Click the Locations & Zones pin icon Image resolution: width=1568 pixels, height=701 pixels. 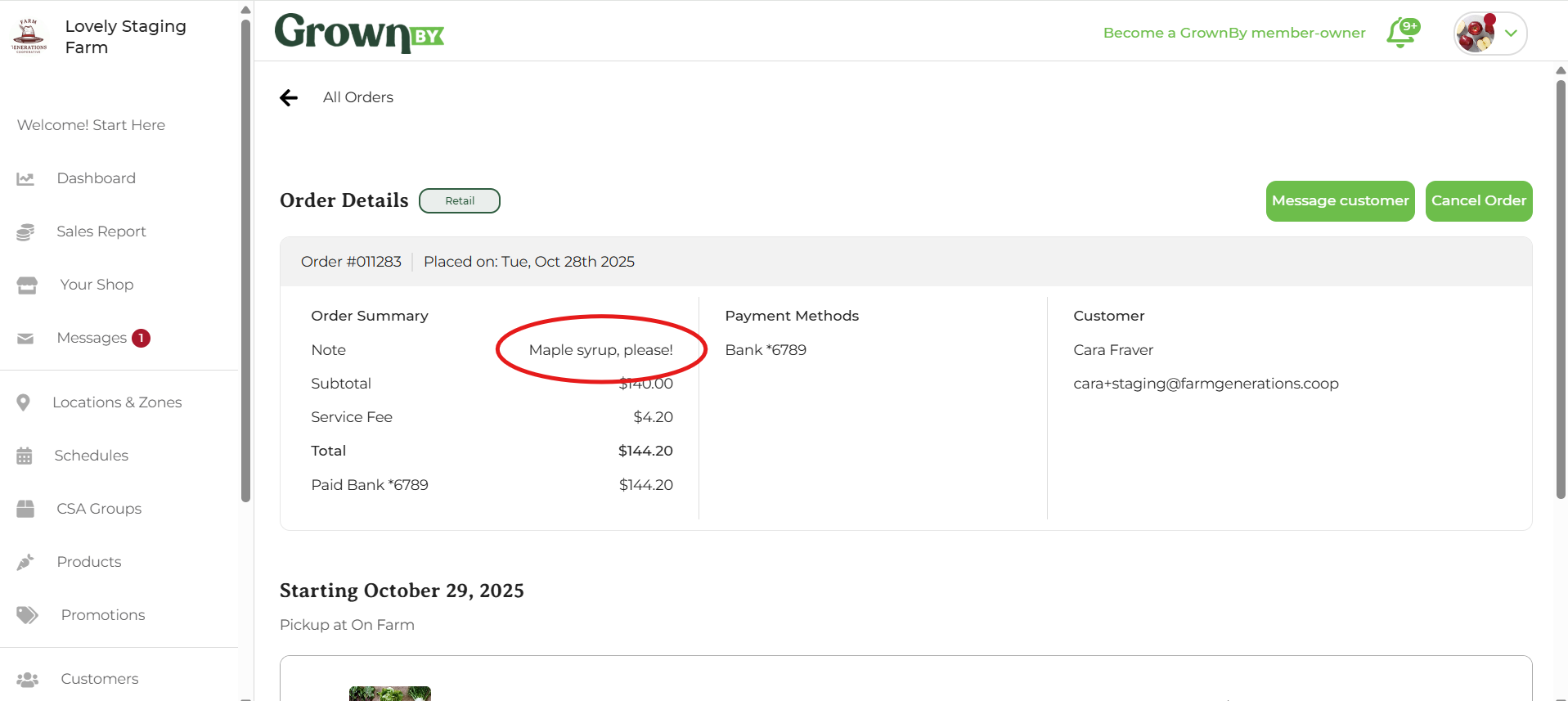[x=24, y=402]
